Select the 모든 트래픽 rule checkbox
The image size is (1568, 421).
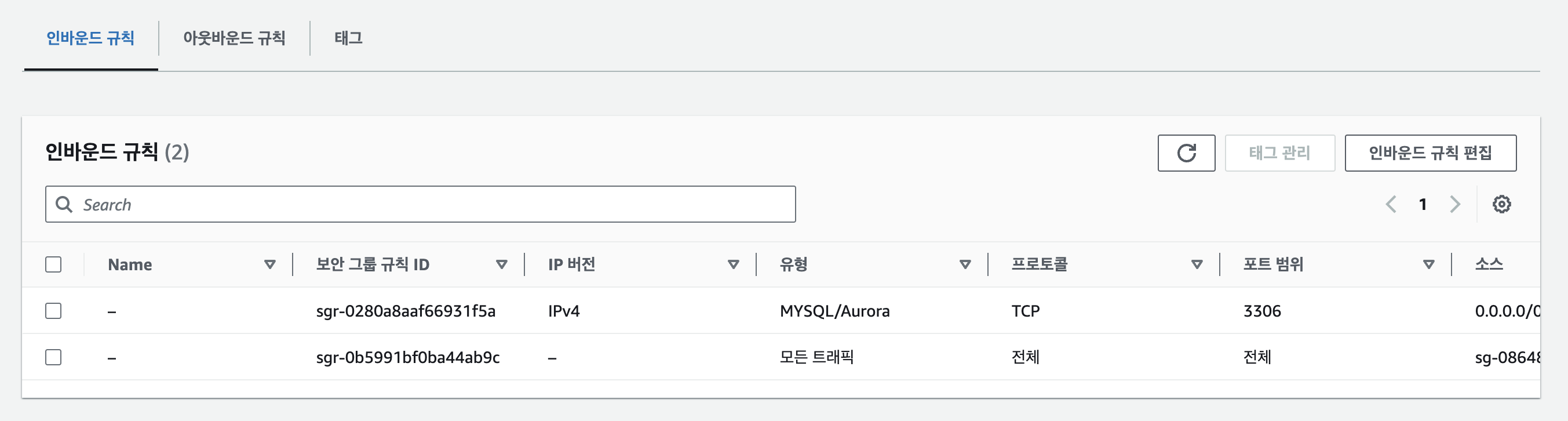click(53, 357)
